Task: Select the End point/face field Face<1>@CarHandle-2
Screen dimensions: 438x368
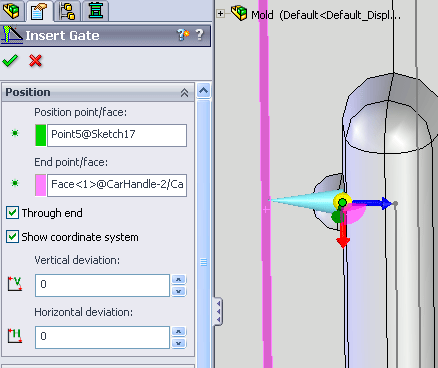Action: pyautogui.click(x=117, y=185)
